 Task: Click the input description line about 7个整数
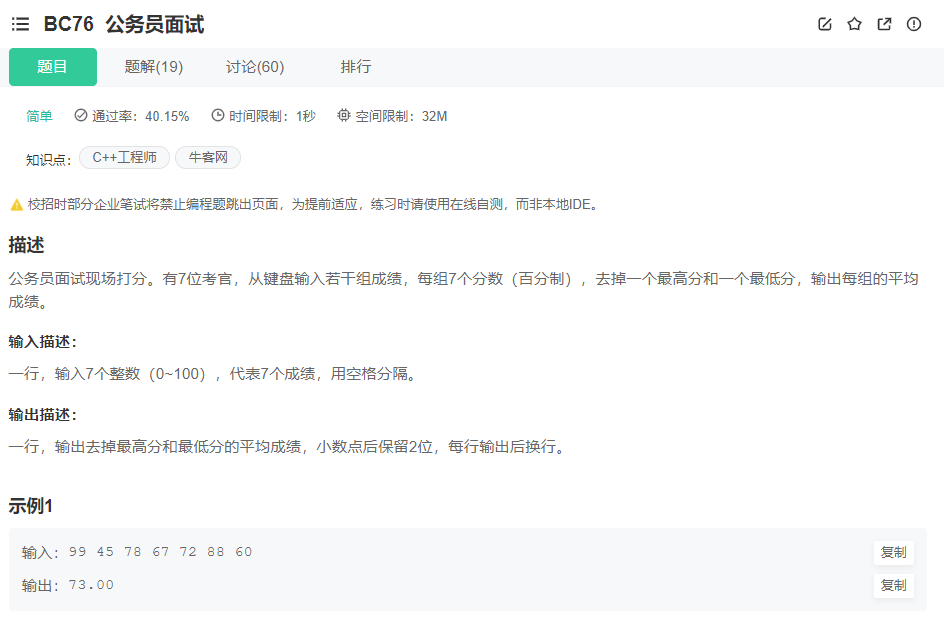[213, 374]
